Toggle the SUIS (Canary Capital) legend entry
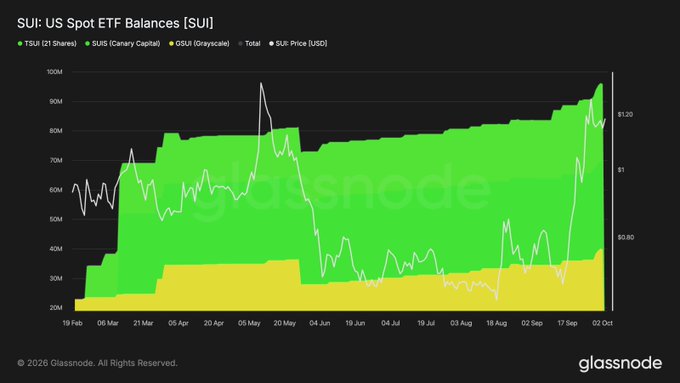The image size is (680, 383). coord(123,43)
